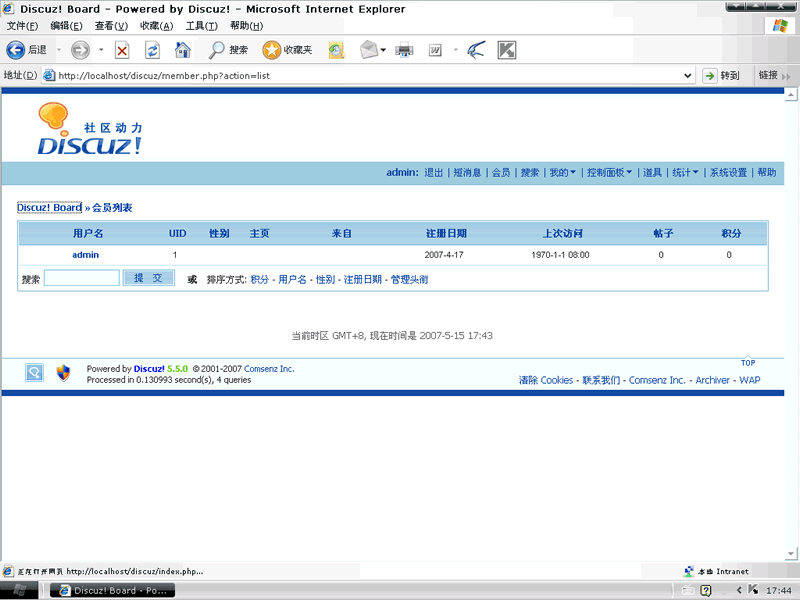Open the 我的 dropdown menu
Screen dimensions: 800x600
(x=560, y=171)
